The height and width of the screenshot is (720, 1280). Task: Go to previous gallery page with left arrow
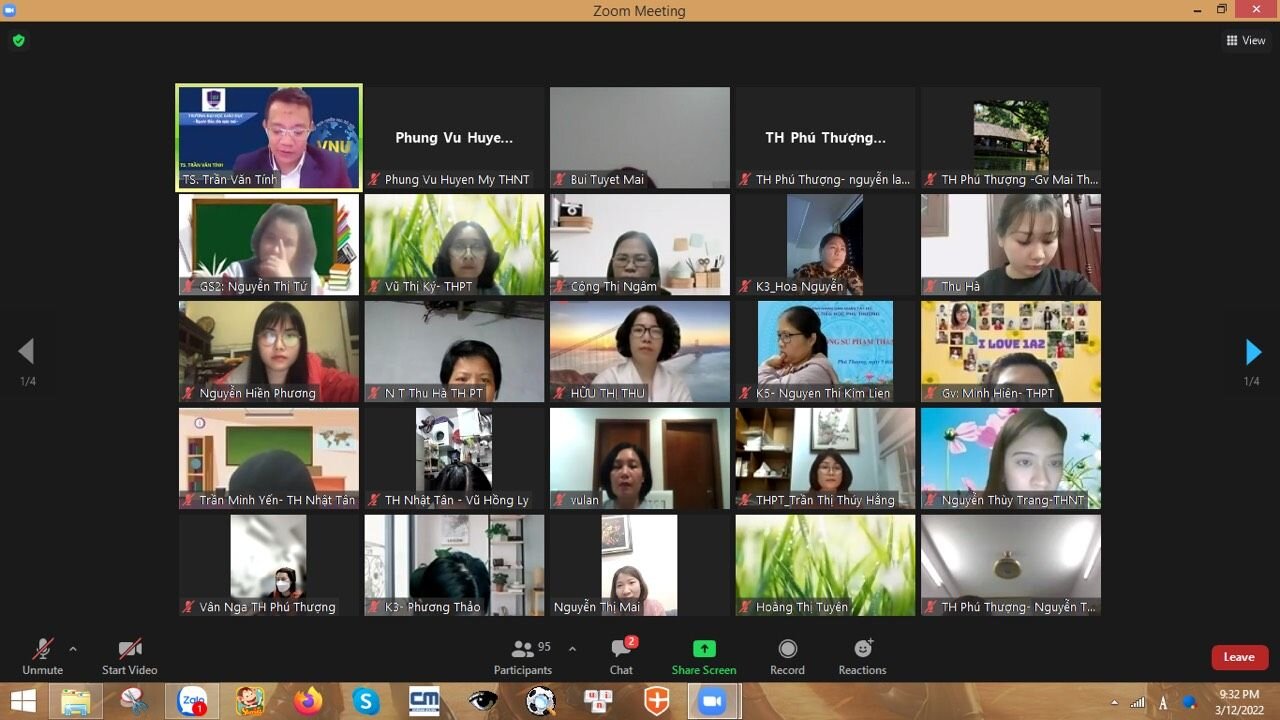(27, 352)
